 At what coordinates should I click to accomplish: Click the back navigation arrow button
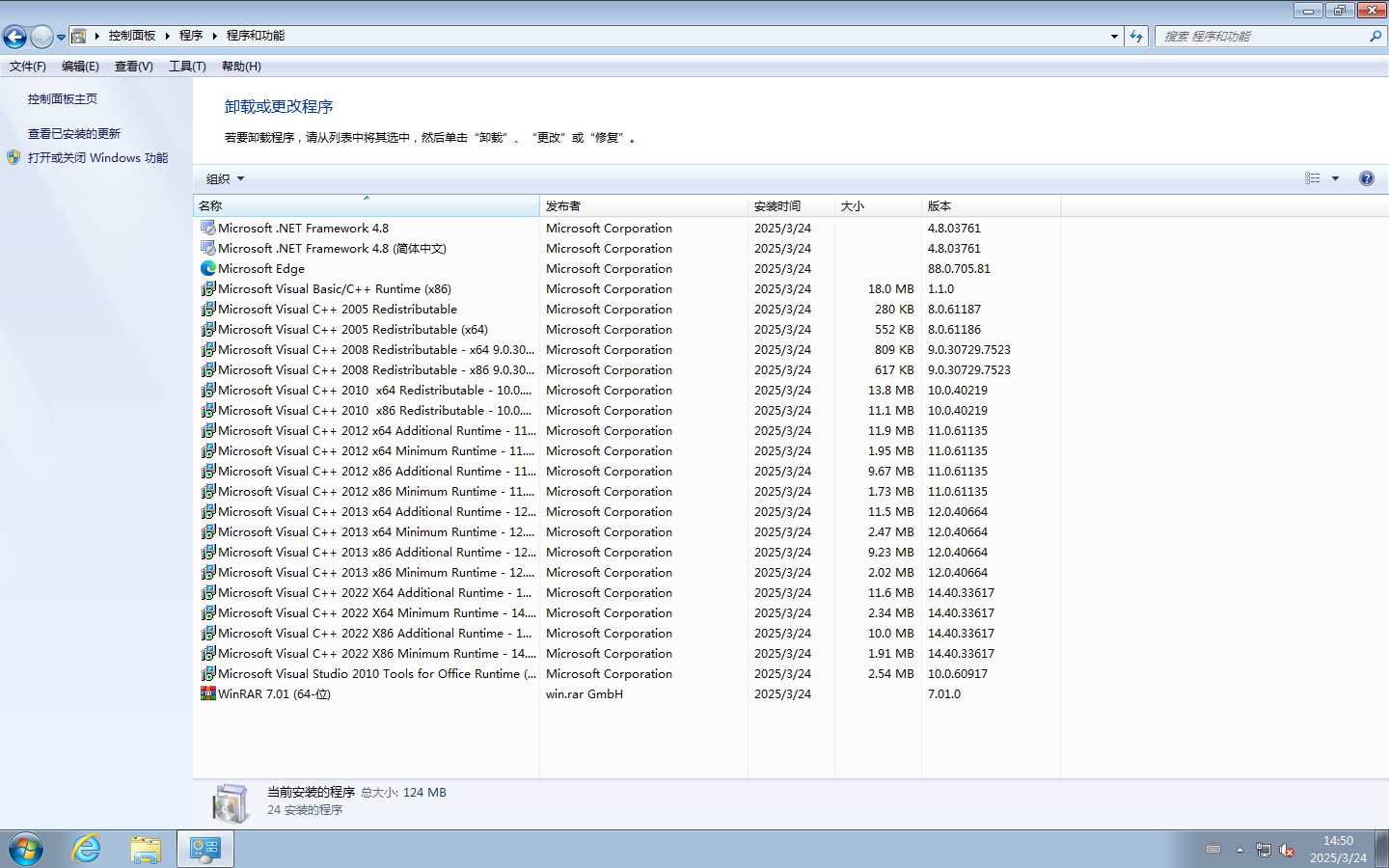[x=15, y=37]
